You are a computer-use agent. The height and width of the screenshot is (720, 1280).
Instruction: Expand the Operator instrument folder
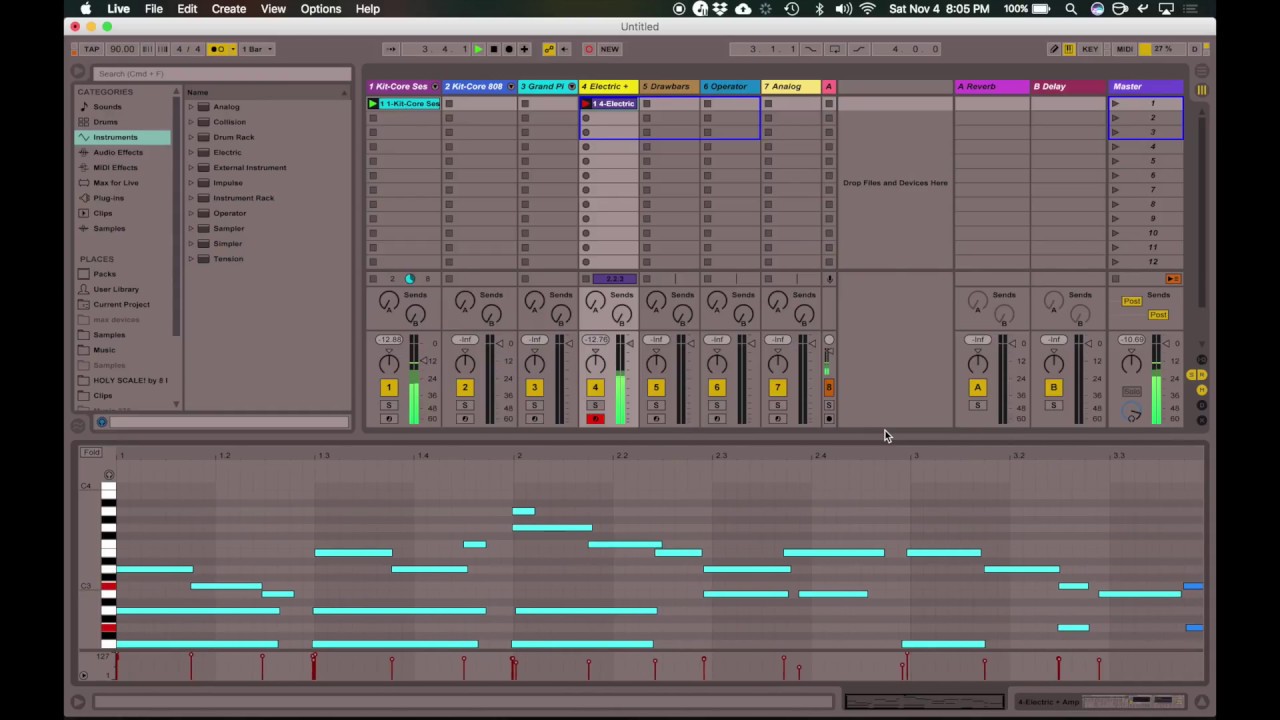[x=191, y=213]
